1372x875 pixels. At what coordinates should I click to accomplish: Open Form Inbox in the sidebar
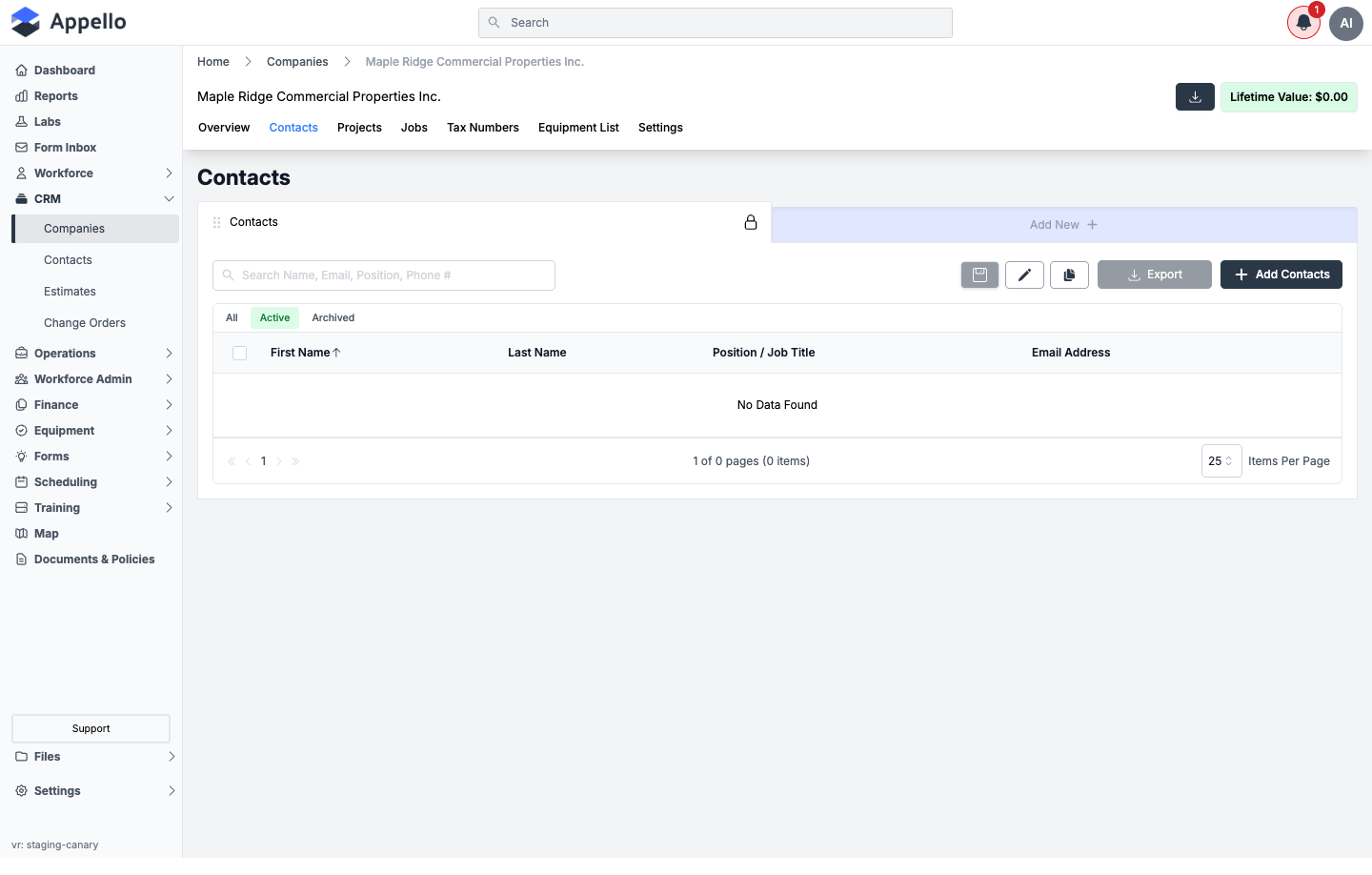click(65, 148)
